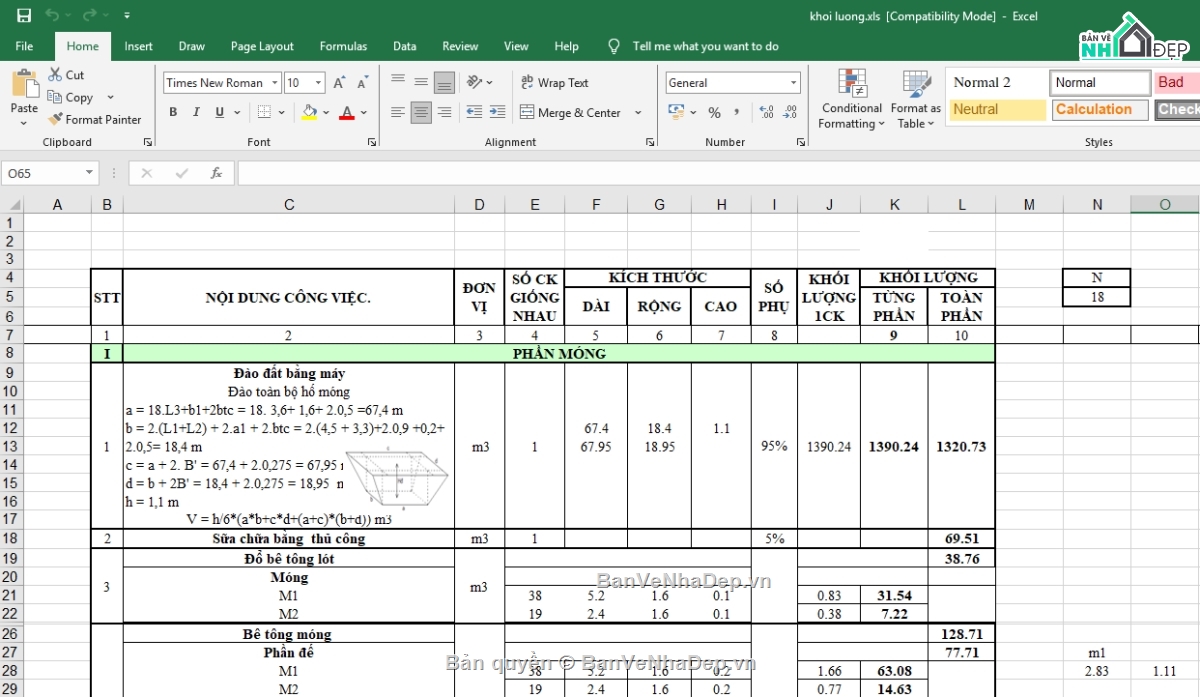Click the Increase Font Size icon

(x=339, y=83)
